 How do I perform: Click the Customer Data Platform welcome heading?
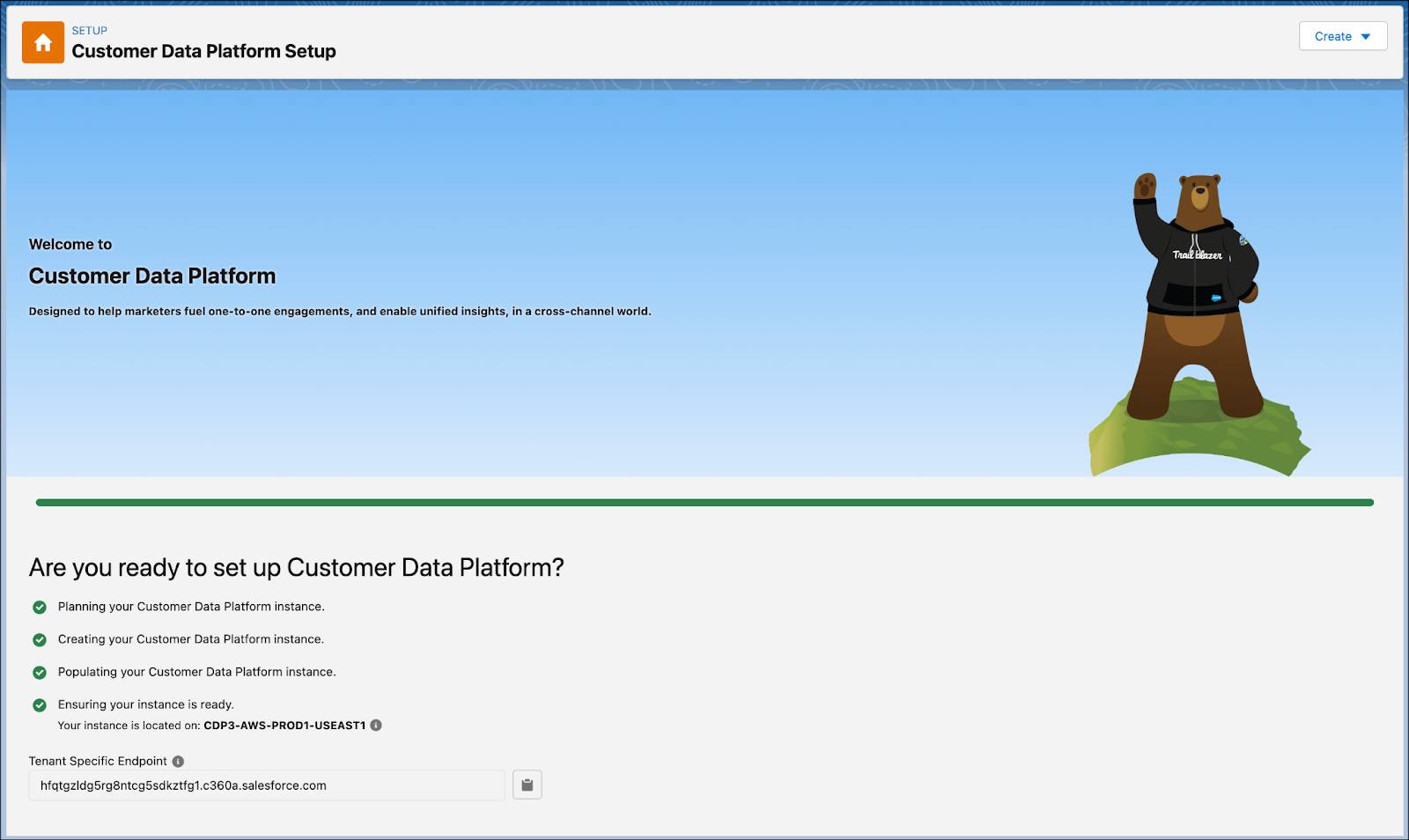click(x=151, y=276)
